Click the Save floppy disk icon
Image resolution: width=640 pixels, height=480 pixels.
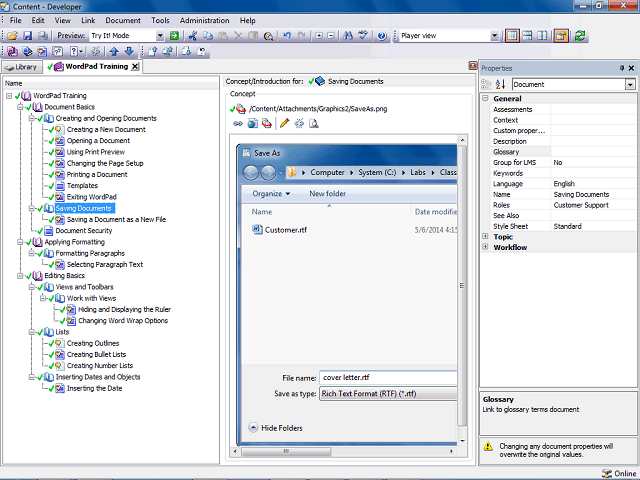pos(27,36)
